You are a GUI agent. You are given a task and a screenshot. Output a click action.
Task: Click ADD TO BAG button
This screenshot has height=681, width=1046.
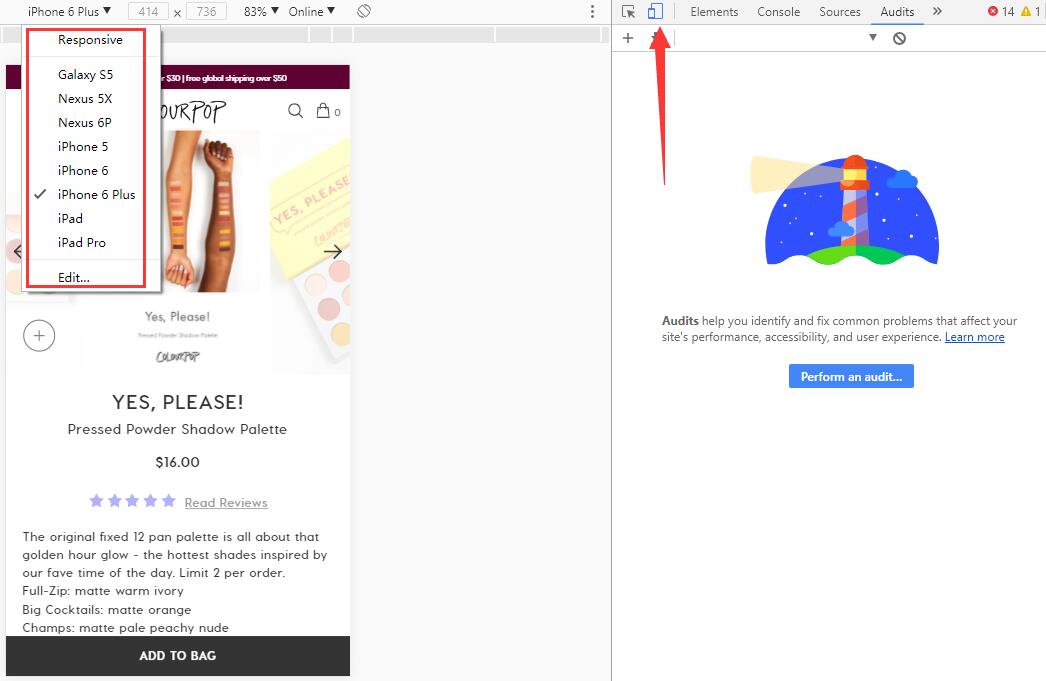pos(177,656)
